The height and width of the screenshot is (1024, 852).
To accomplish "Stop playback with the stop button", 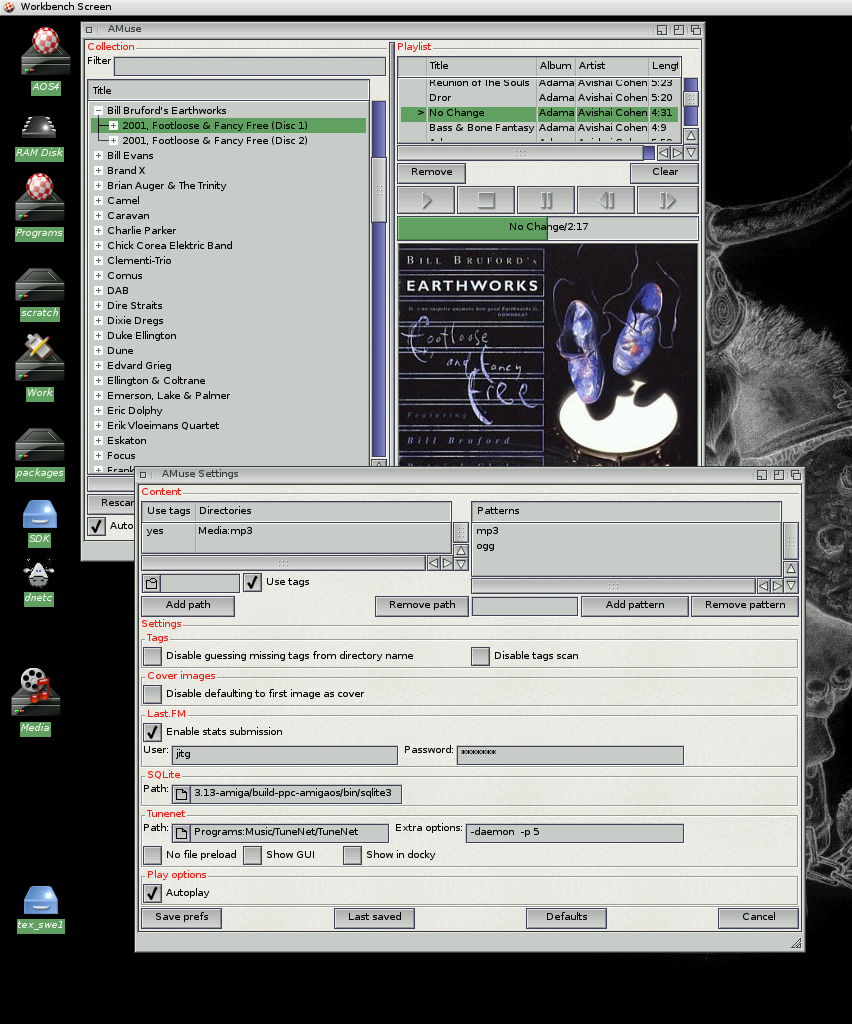I will (x=486, y=200).
